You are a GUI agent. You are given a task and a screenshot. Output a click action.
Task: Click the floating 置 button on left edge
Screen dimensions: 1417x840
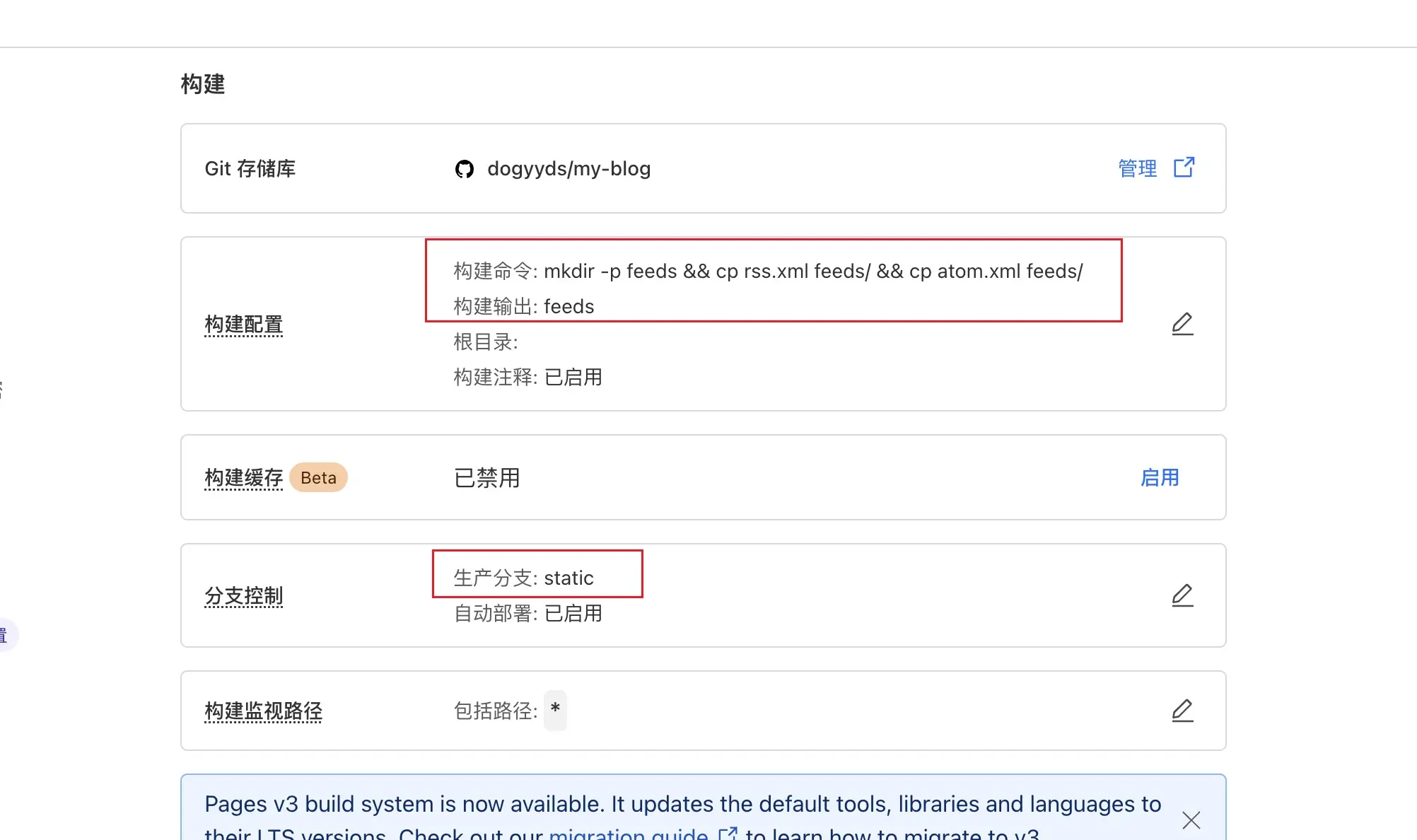(x=6, y=634)
